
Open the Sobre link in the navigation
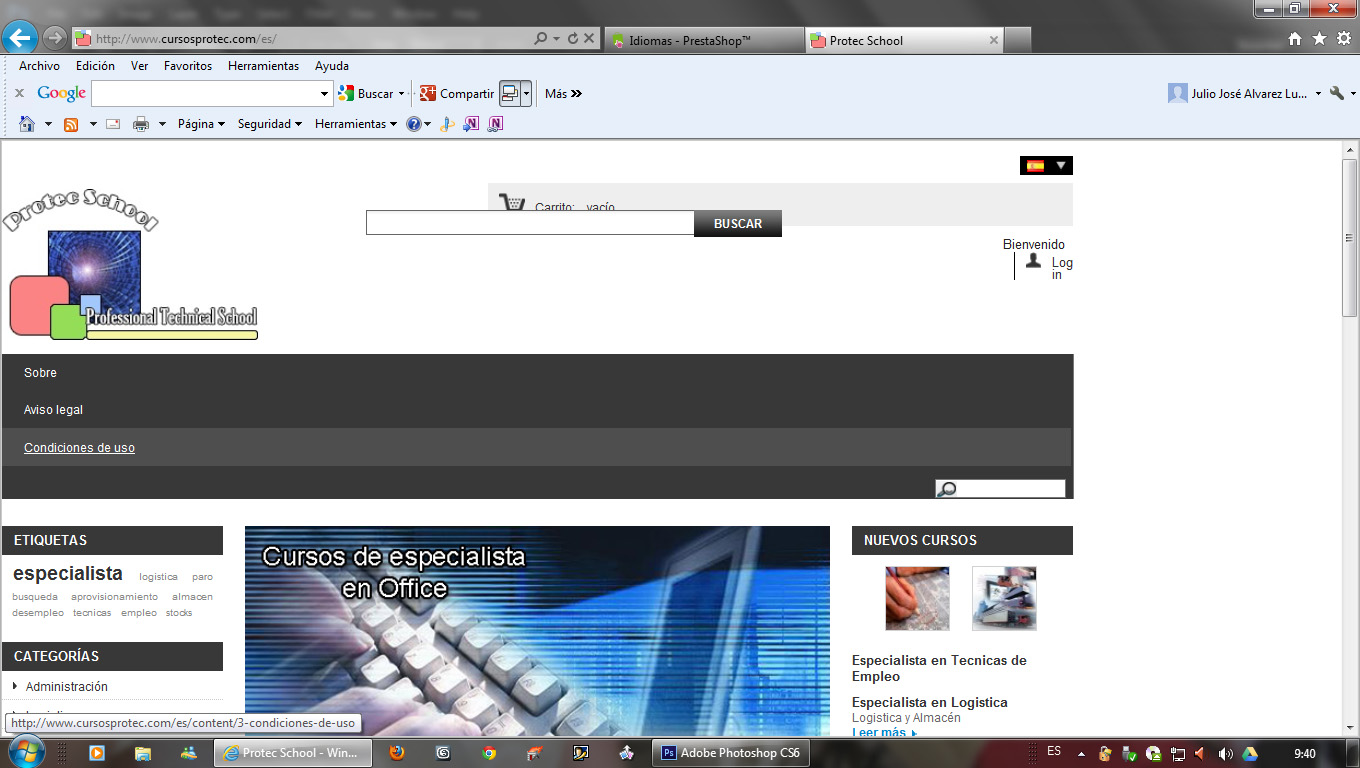click(x=40, y=373)
